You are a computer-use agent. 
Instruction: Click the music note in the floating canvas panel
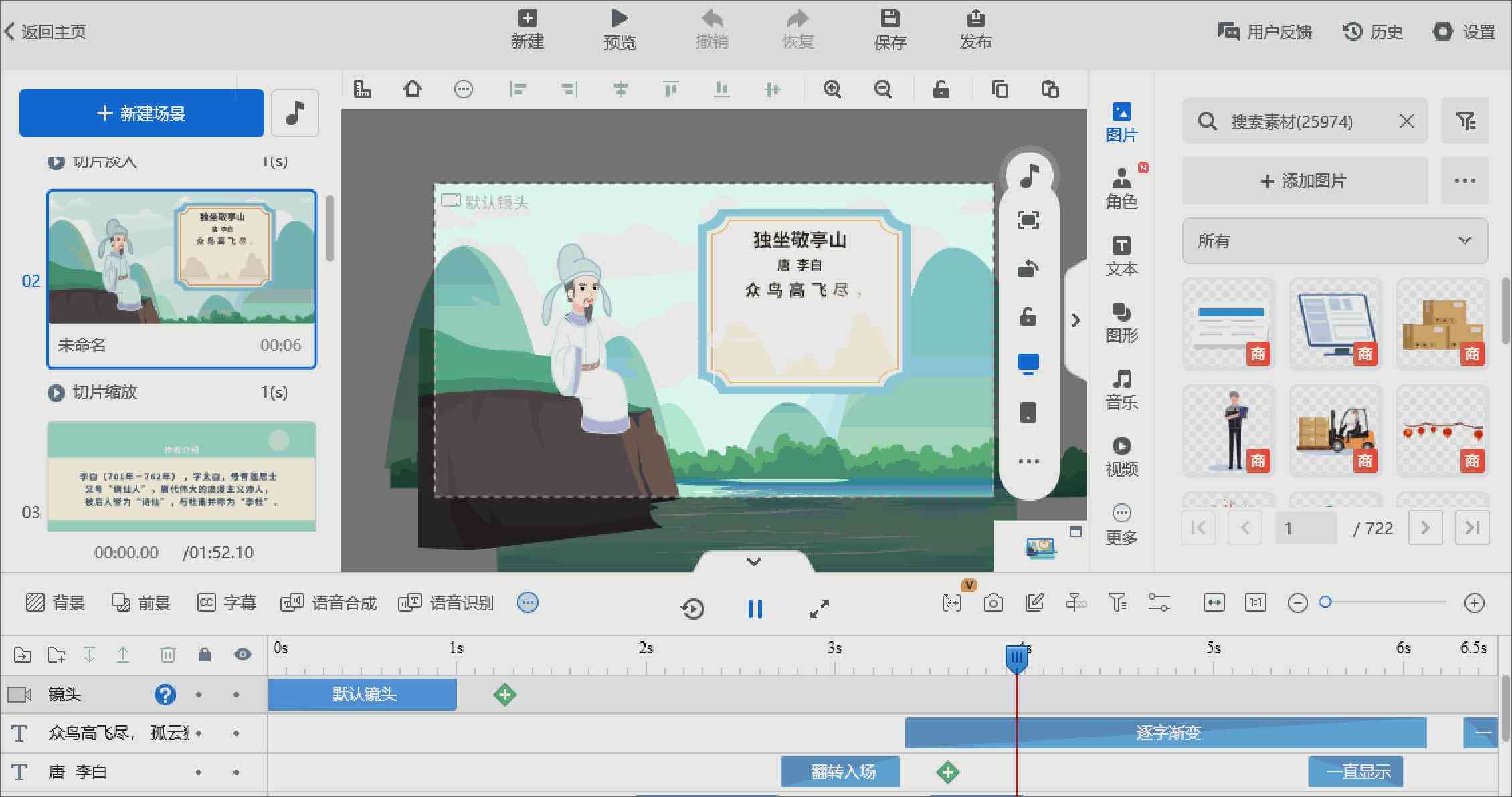(x=1029, y=176)
